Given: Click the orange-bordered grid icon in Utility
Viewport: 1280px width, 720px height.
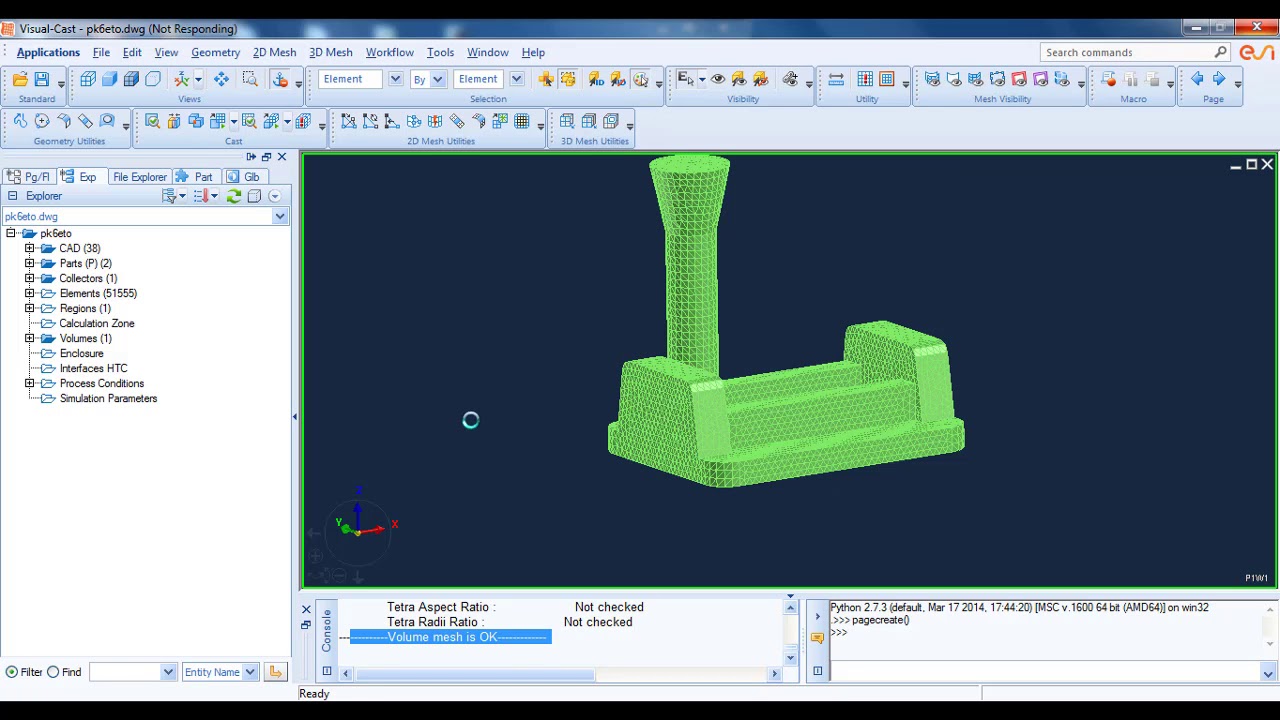Looking at the screenshot, I should coord(887,79).
